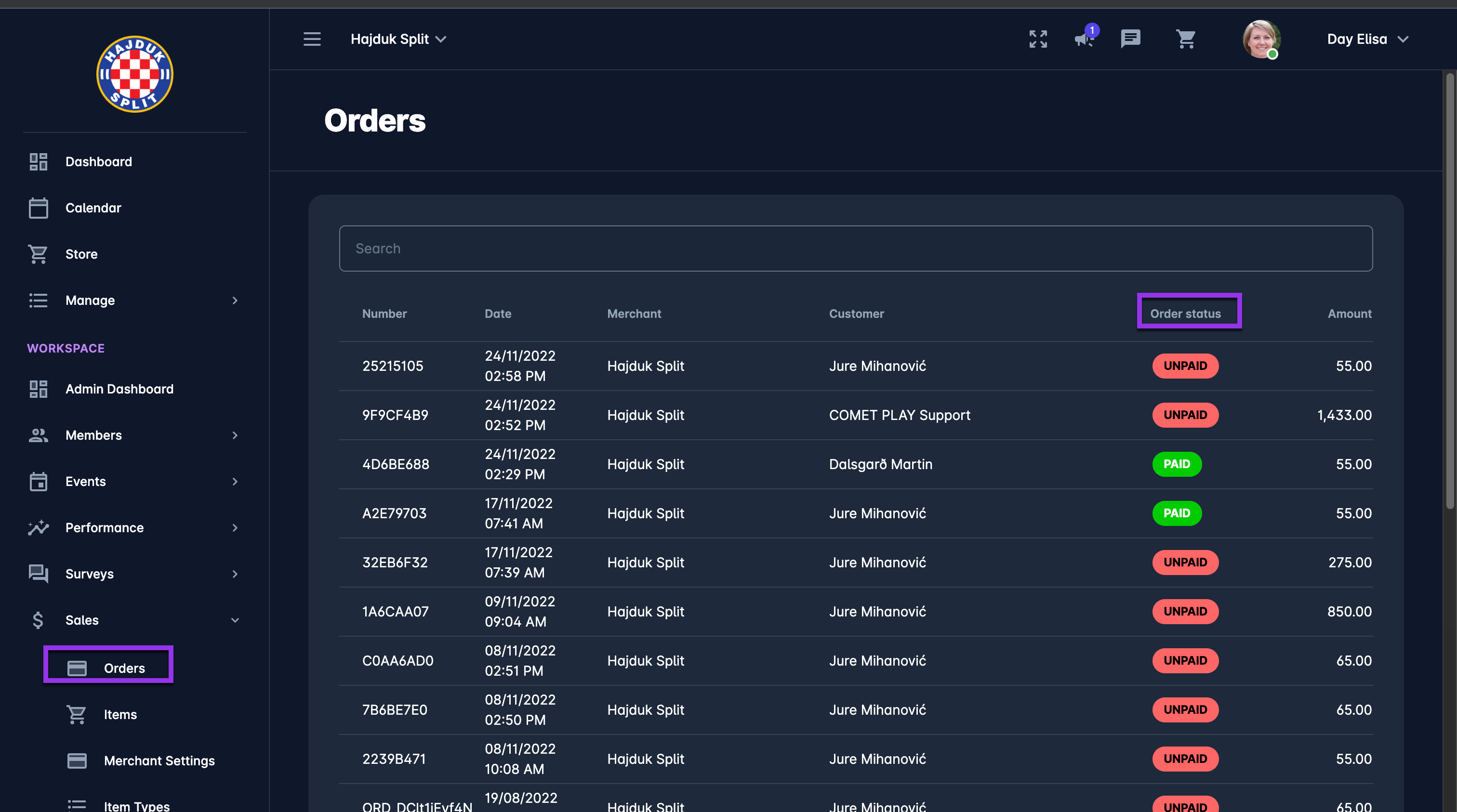Open Merchant Settings under Sales

click(159, 760)
